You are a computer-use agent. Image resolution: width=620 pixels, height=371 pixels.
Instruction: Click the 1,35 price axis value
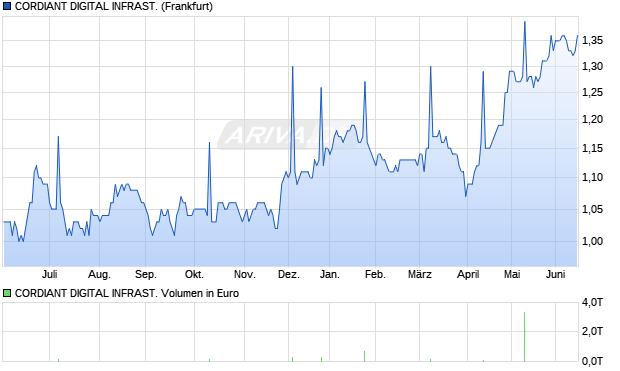coord(592,40)
